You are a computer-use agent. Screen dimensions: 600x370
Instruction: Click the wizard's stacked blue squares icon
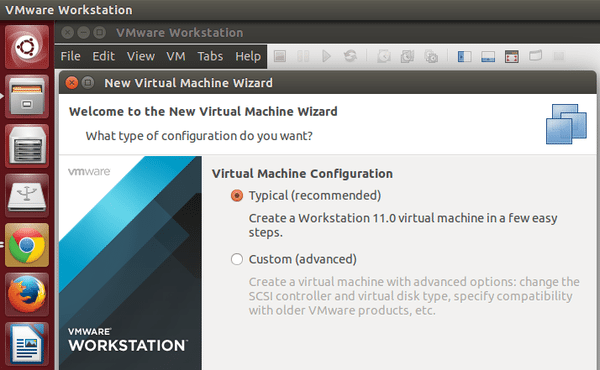point(566,124)
